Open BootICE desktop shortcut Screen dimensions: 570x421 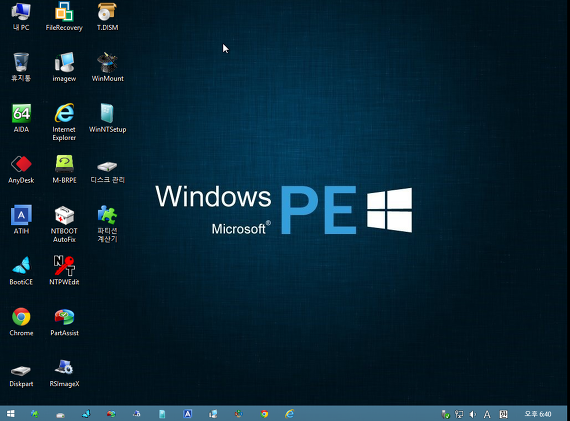(21, 271)
